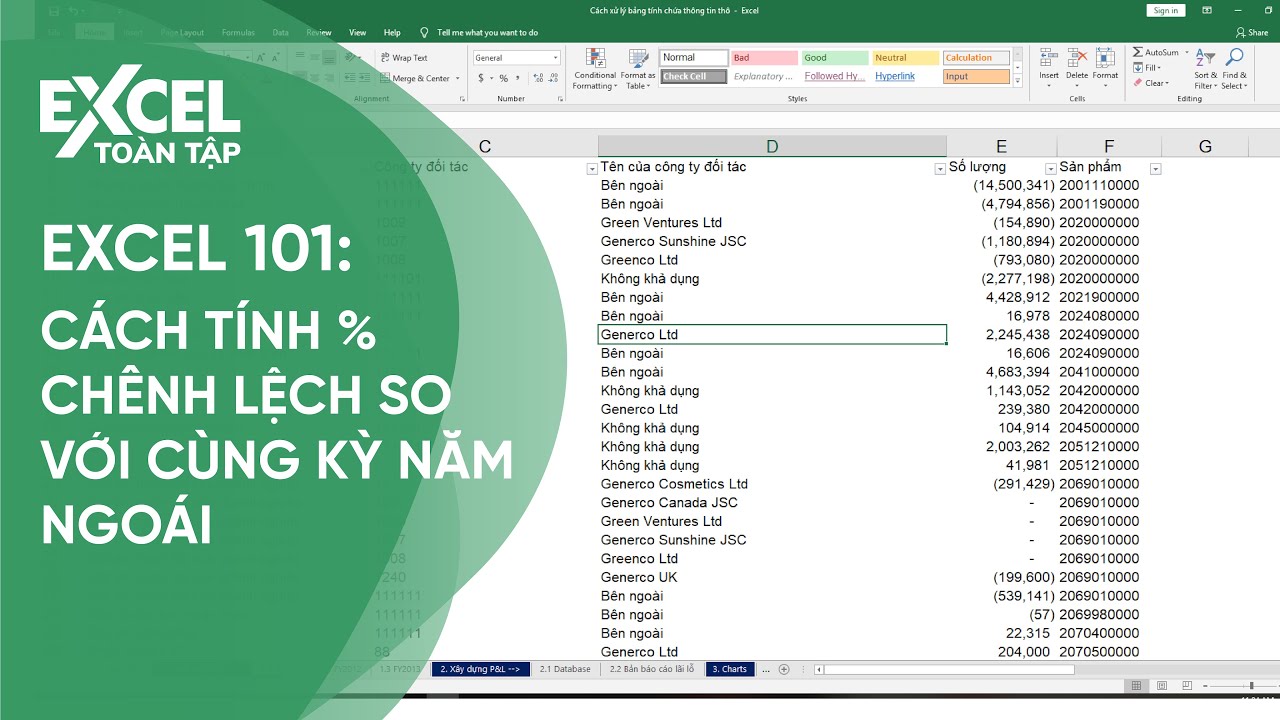Click the Clear eraser icon

click(1138, 83)
